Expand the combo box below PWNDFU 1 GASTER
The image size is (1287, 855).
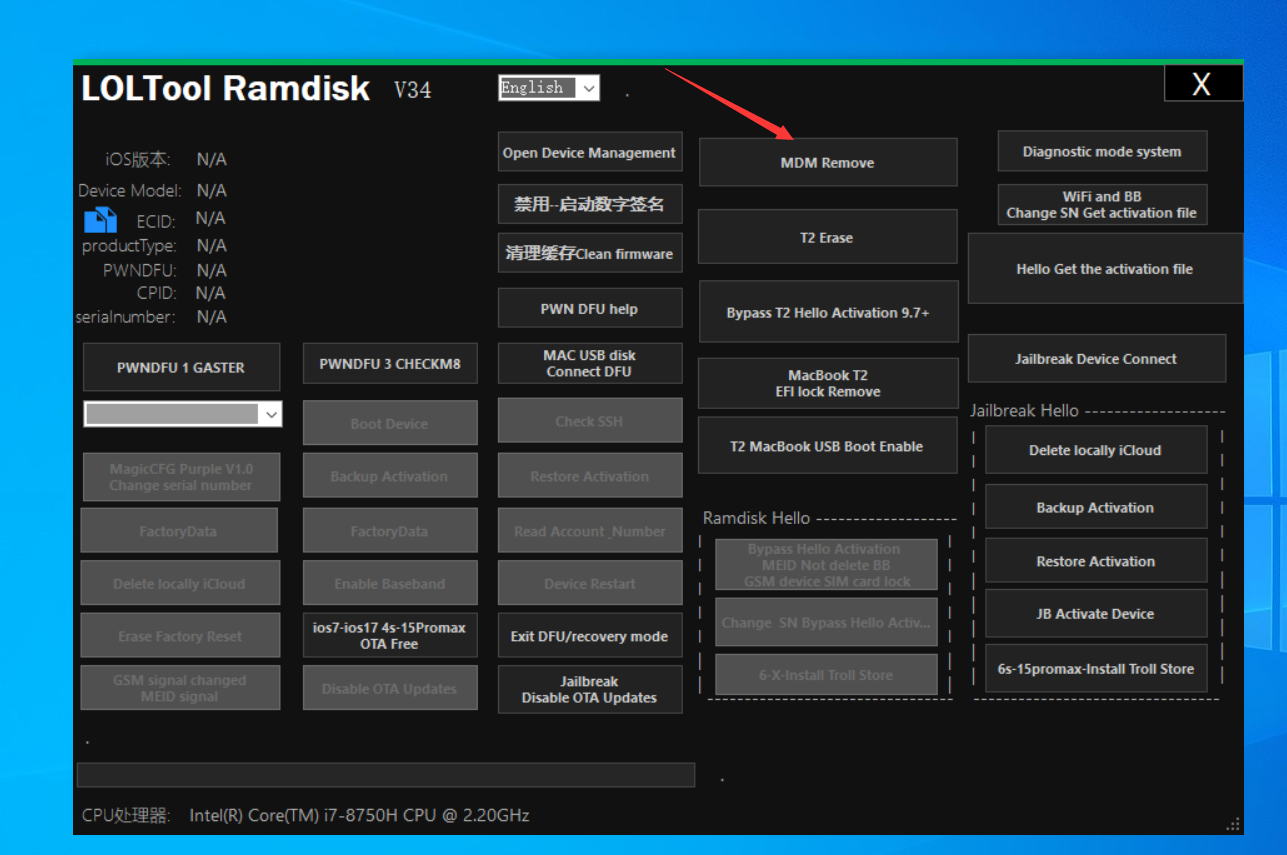tap(183, 413)
